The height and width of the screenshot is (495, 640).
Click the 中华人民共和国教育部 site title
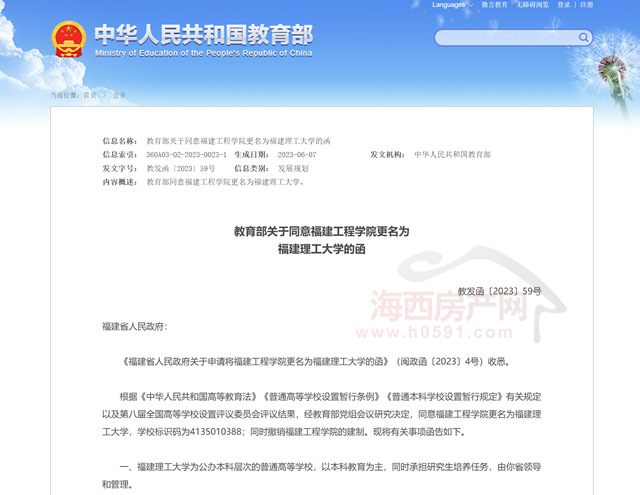click(204, 34)
